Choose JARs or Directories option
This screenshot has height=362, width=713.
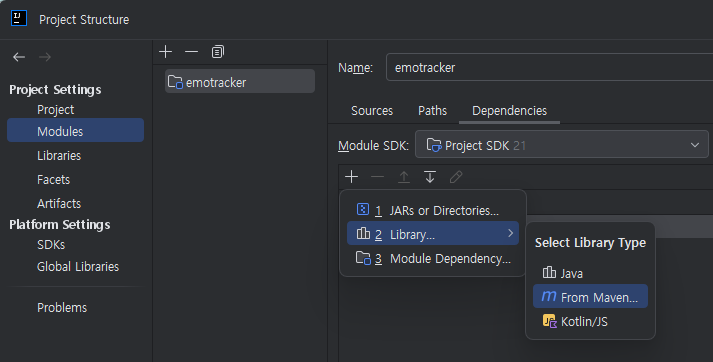tap(432, 210)
